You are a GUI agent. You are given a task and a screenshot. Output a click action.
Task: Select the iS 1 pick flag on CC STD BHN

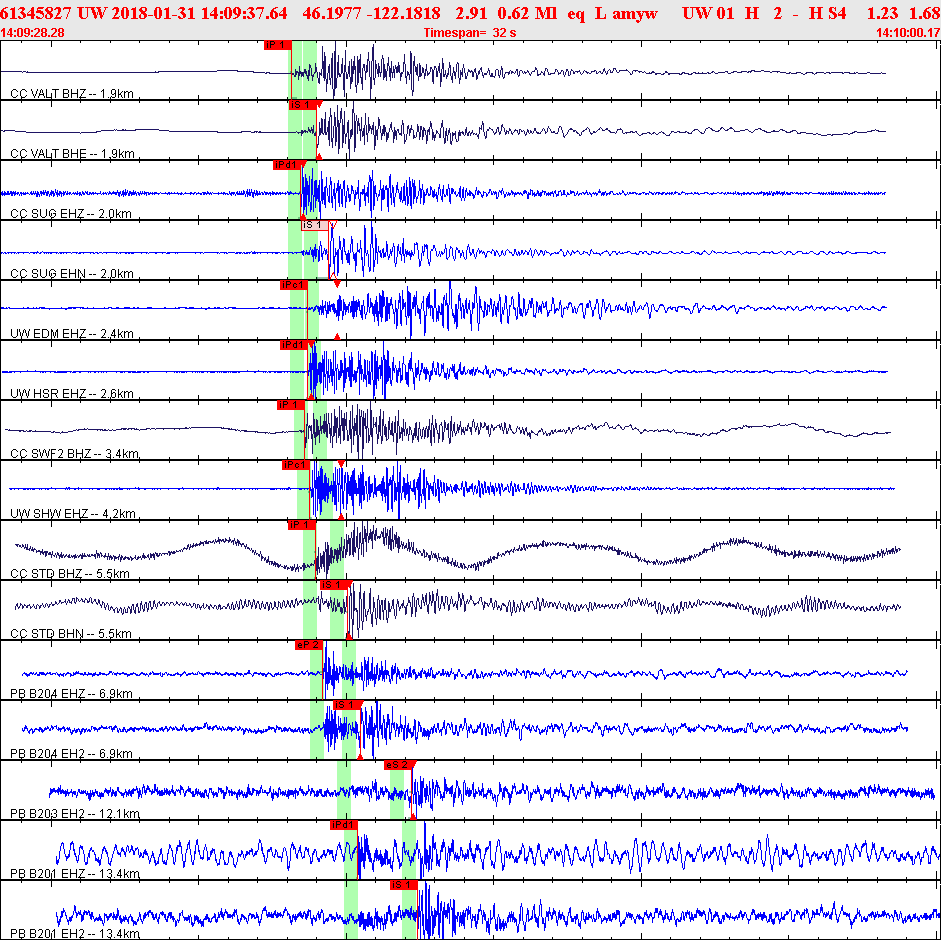click(x=334, y=585)
